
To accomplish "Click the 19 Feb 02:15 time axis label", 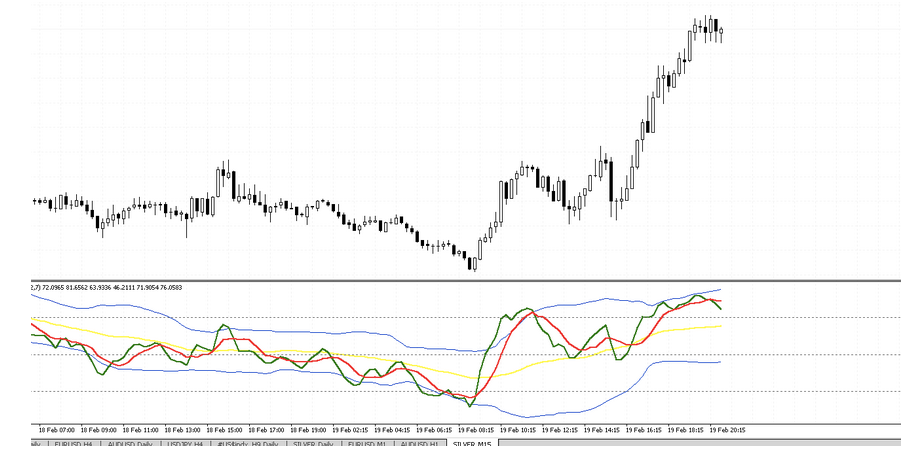I will [349, 430].
